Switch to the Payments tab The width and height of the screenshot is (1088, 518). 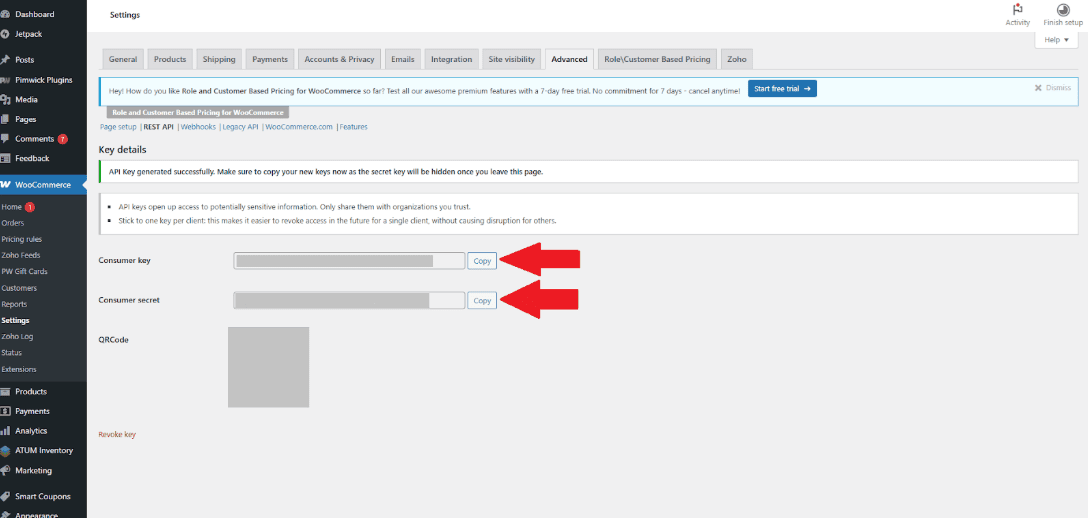[270, 60]
